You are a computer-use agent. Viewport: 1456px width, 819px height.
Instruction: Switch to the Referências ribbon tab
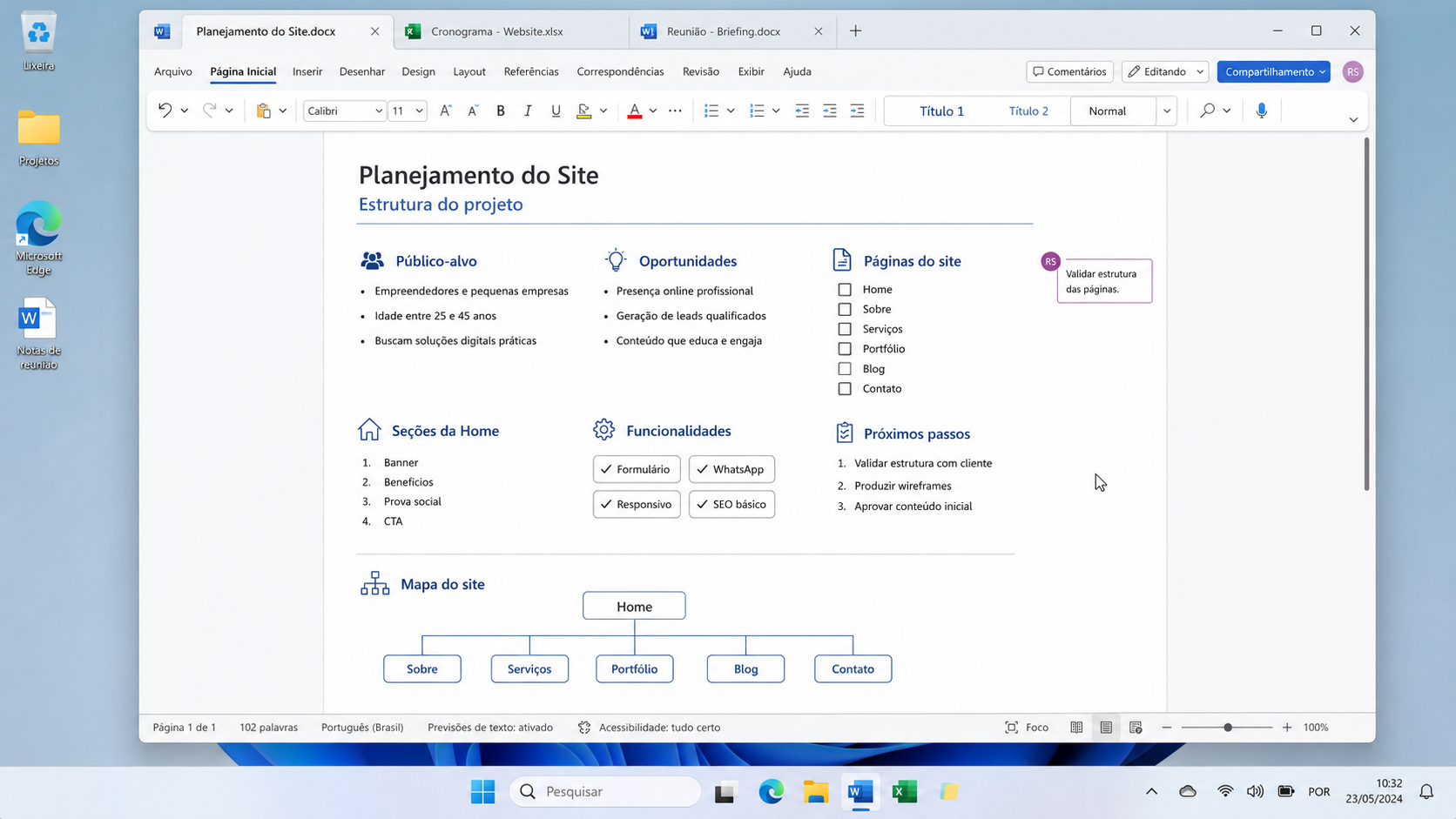point(531,72)
